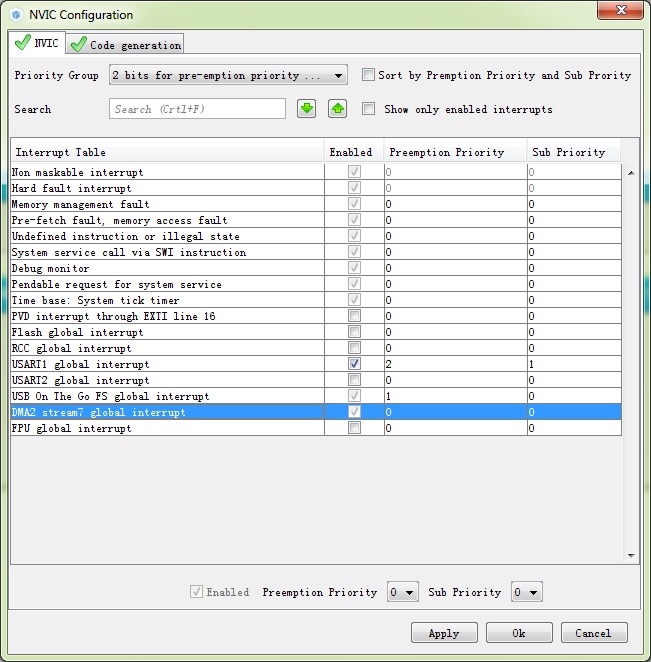Select the USART2 global interrupt row
The height and width of the screenshot is (662, 651).
pyautogui.click(x=316, y=380)
